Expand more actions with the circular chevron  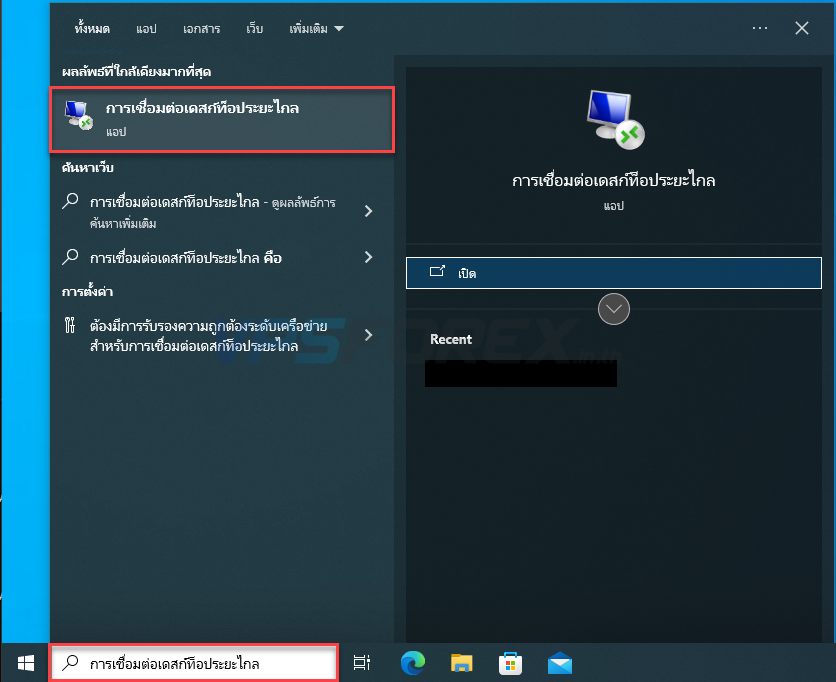614,309
